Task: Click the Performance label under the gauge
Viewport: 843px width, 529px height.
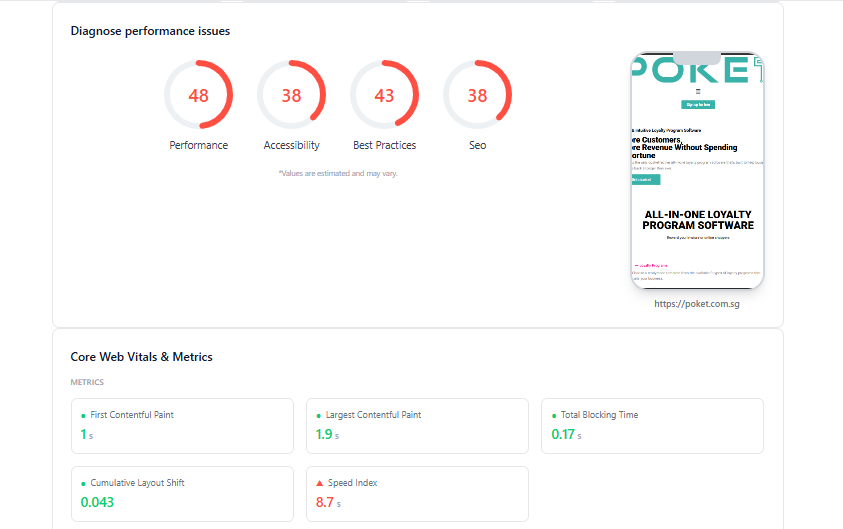Action: tap(198, 145)
